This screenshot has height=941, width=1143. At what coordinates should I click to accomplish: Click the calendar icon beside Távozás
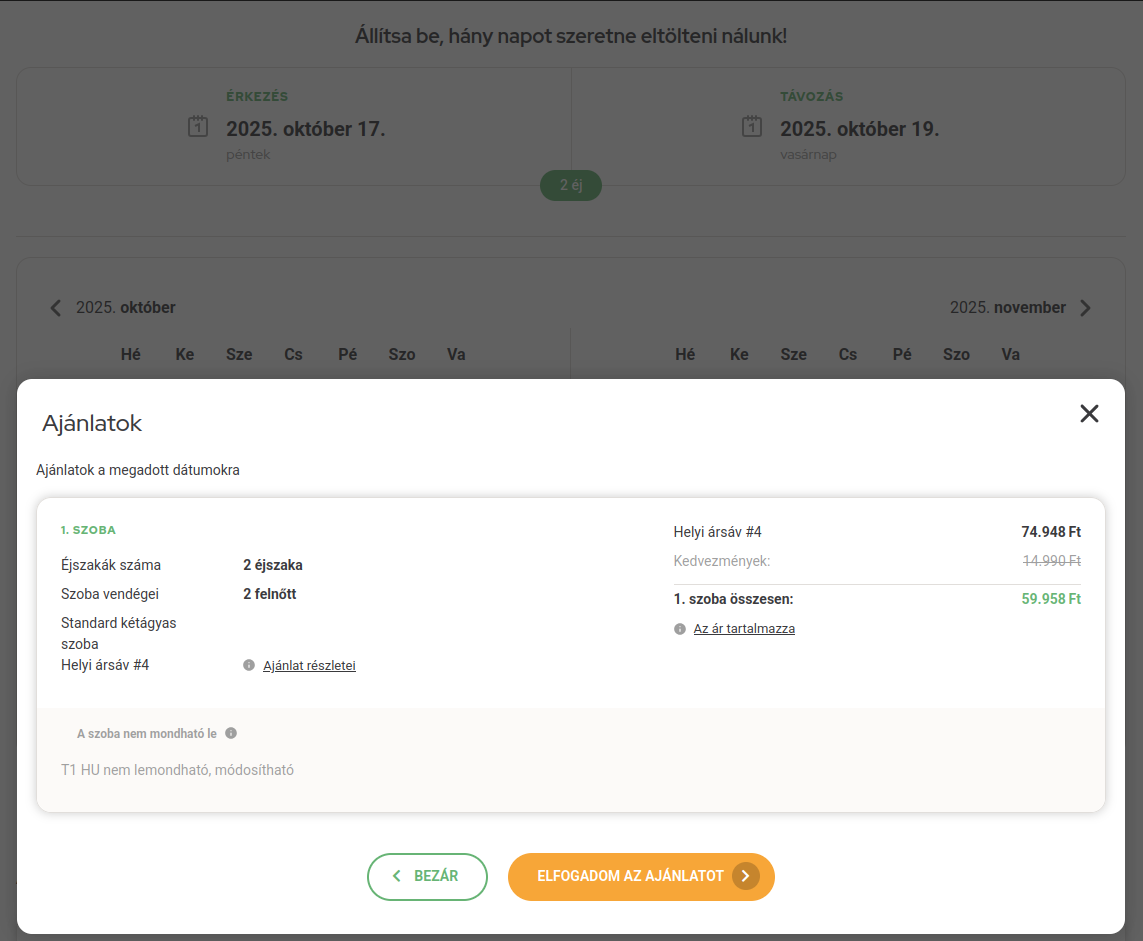[752, 127]
